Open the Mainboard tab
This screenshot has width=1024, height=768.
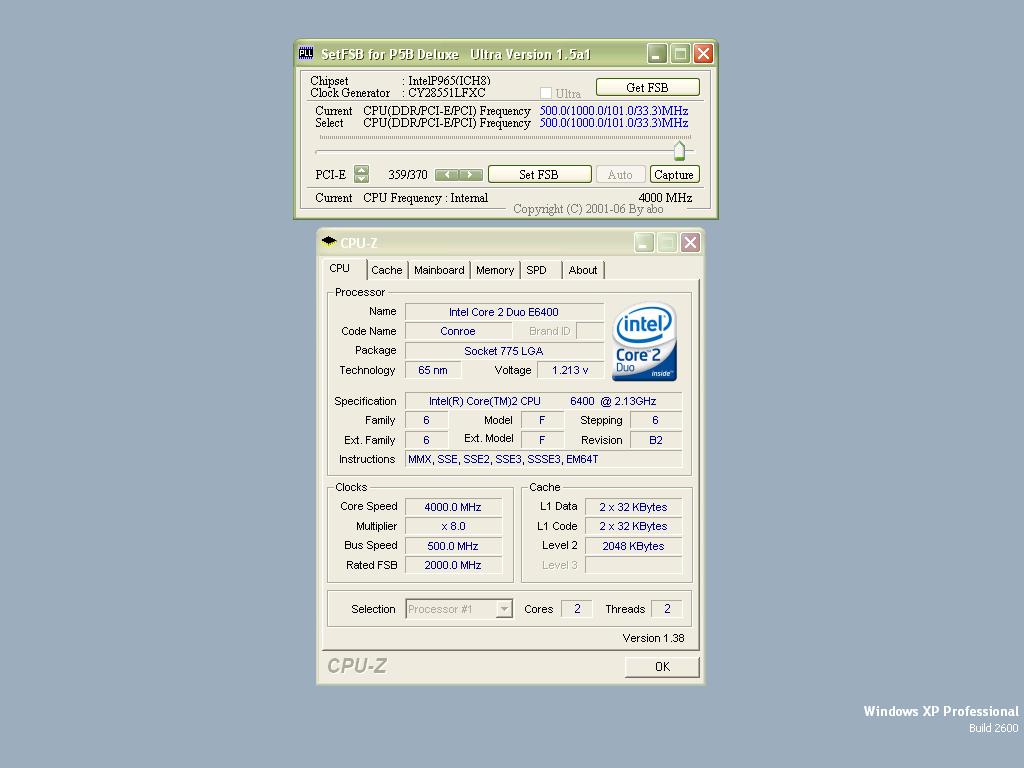click(x=439, y=270)
